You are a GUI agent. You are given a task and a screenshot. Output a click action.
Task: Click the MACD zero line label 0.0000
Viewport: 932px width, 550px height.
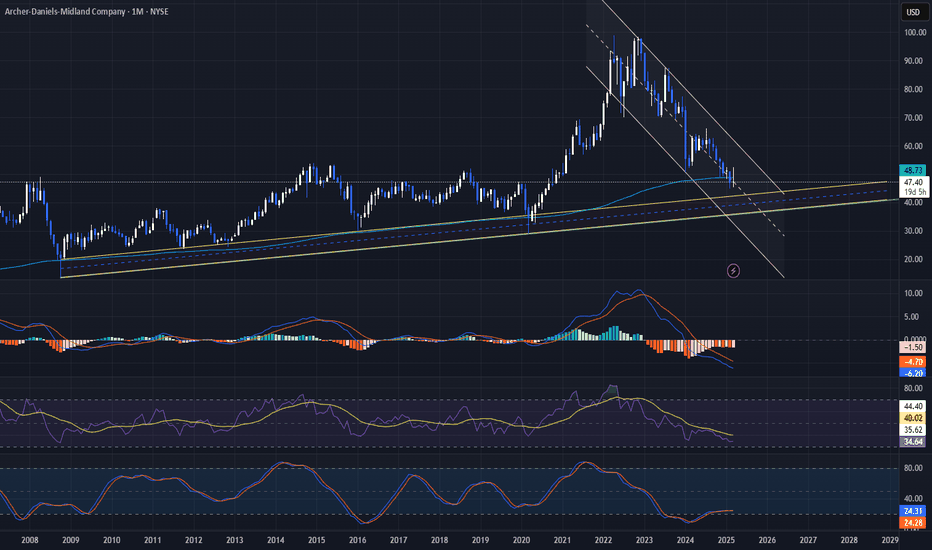coord(914,340)
